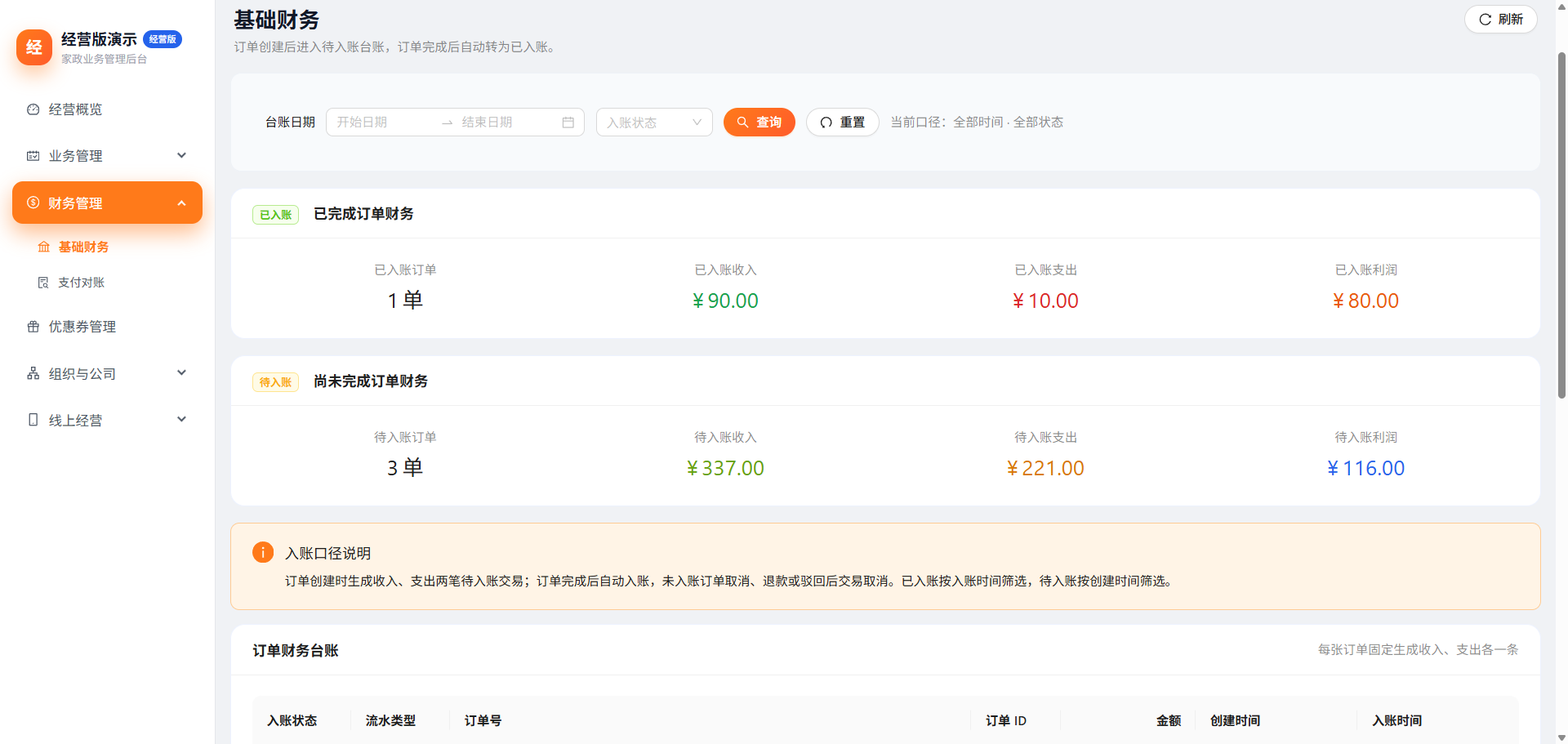Click the 重置 button
Viewport: 1568px width, 744px height.
[x=843, y=123]
